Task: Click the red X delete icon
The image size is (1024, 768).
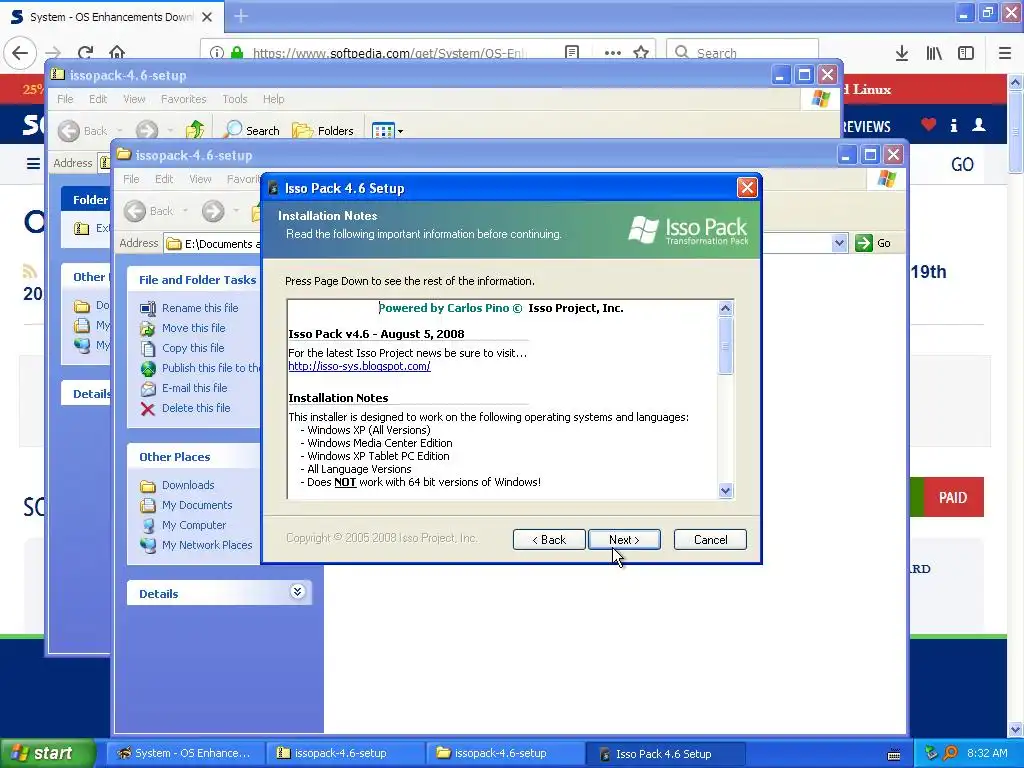Action: [x=148, y=409]
